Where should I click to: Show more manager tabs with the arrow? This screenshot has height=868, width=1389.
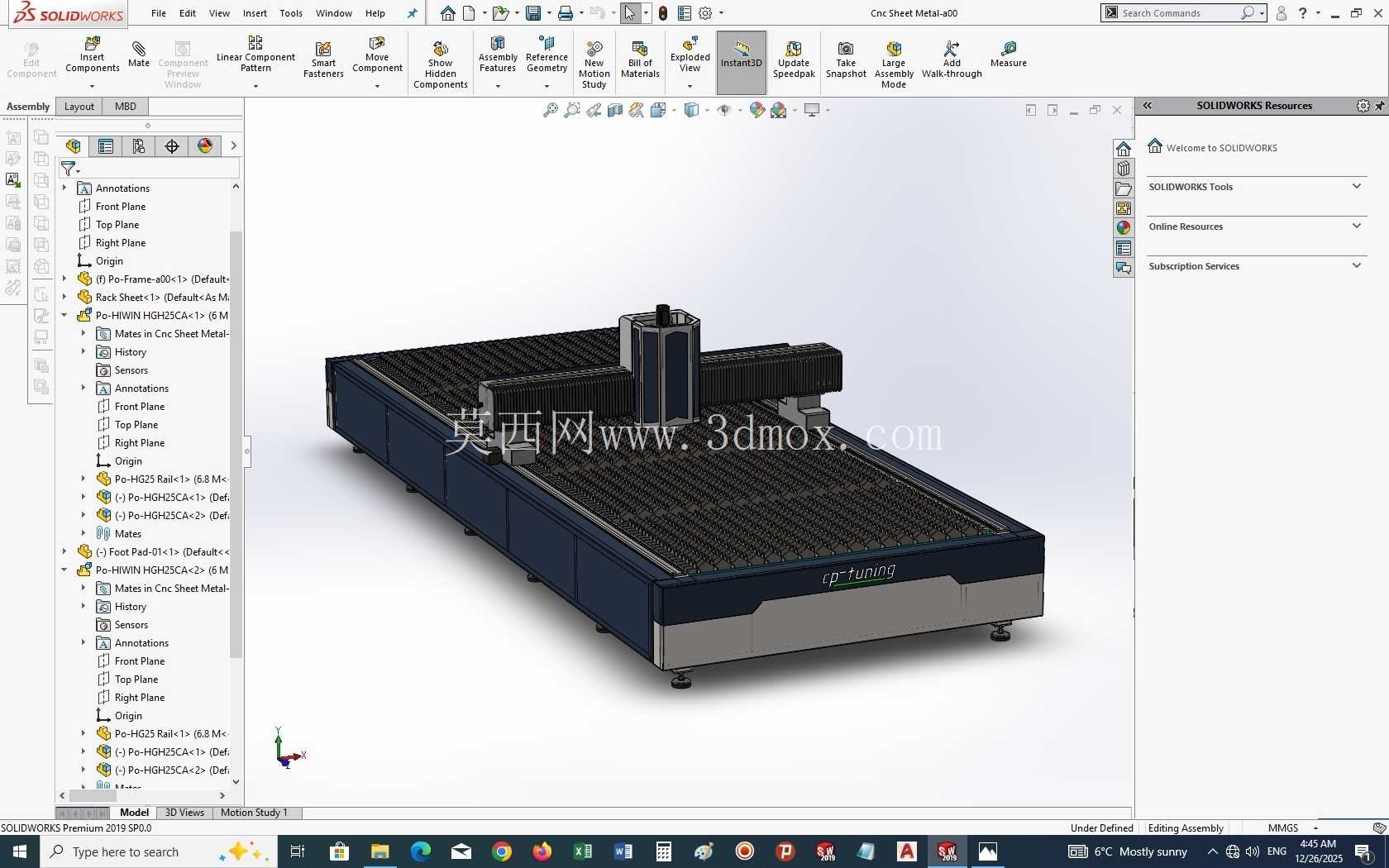(234, 146)
